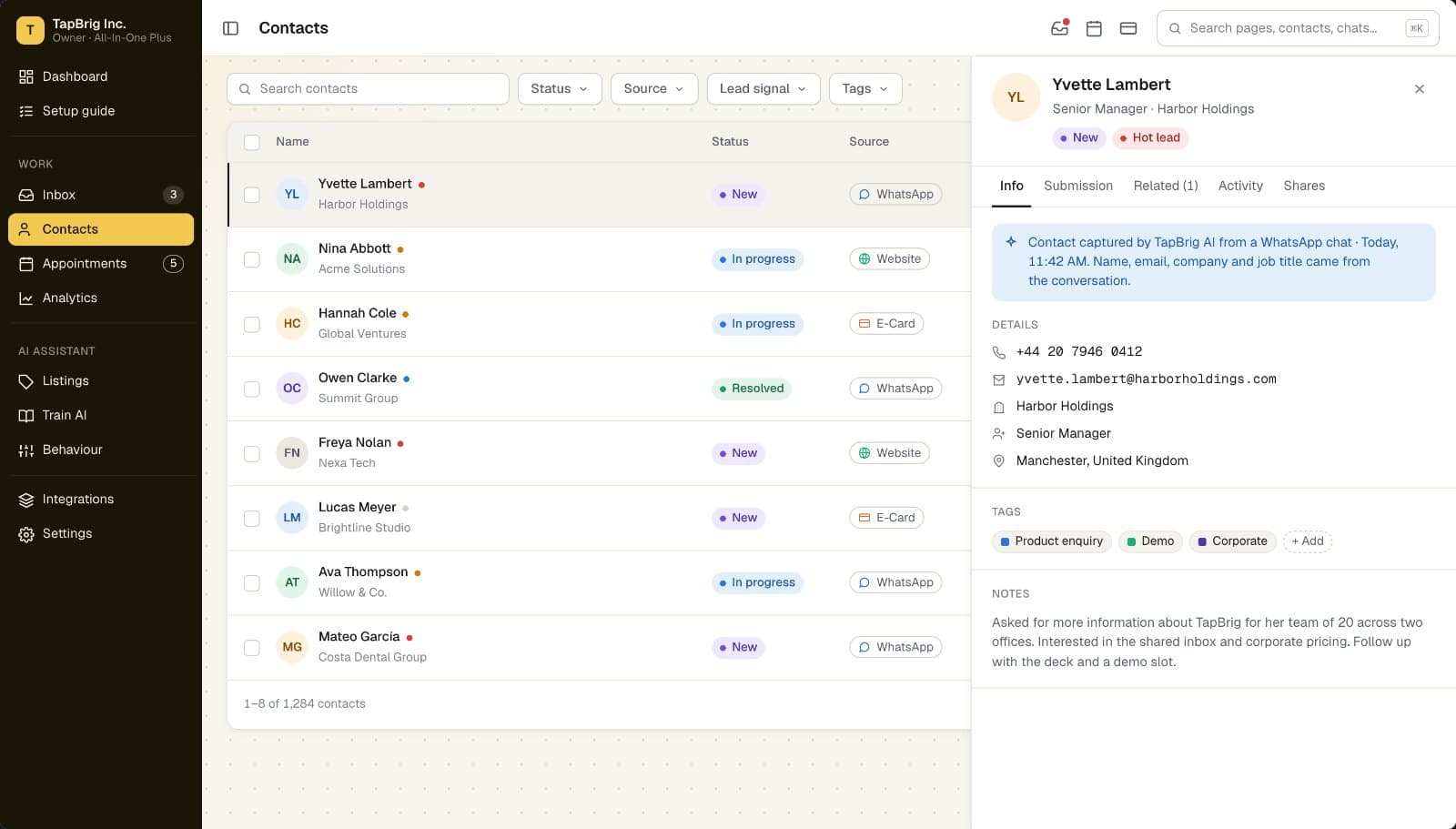This screenshot has height=829, width=1456.
Task: Check the box for Nina Abbott row
Action: coord(252,259)
